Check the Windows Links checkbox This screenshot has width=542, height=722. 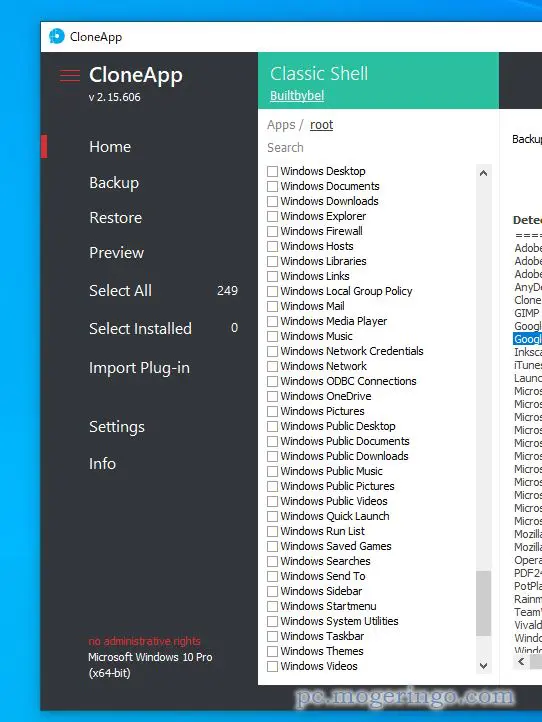point(273,276)
